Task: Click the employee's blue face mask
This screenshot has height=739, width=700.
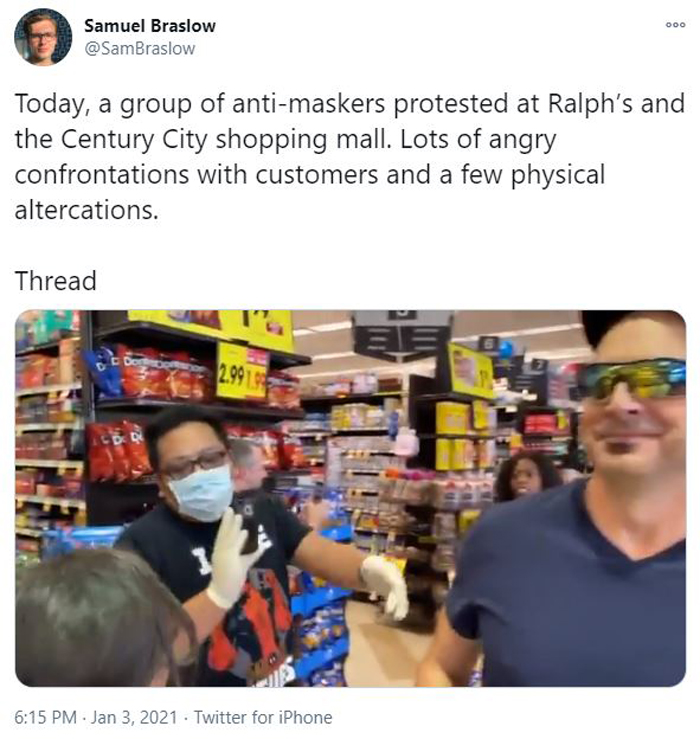Action: tap(202, 493)
